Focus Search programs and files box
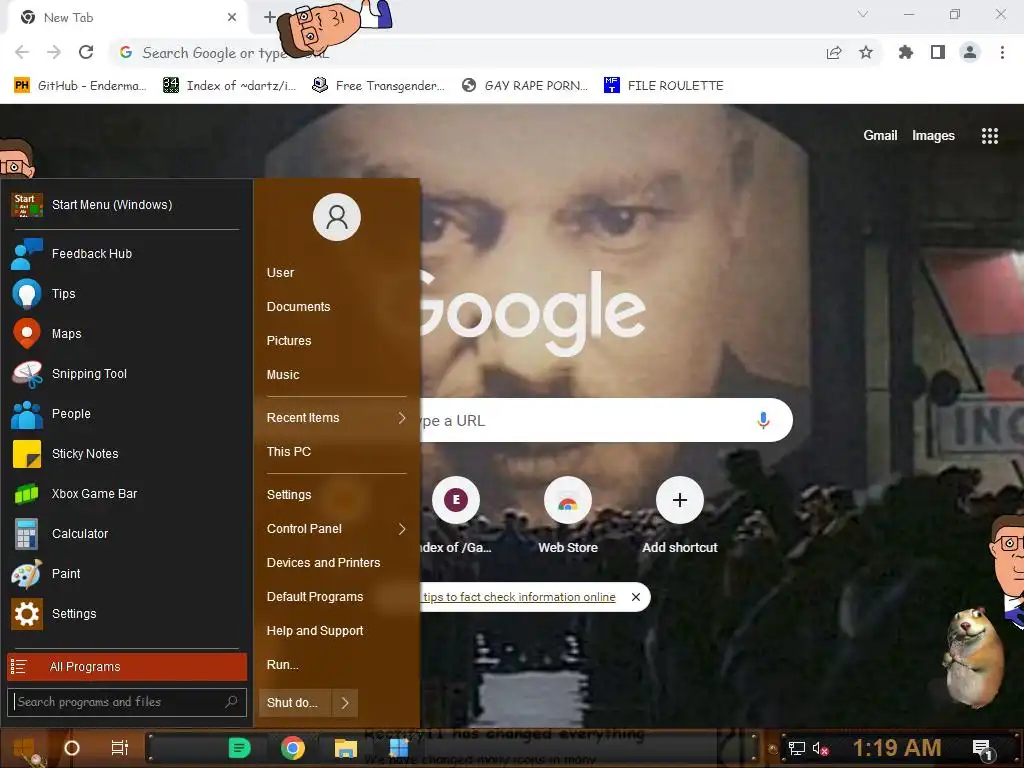This screenshot has height=768, width=1024. pyautogui.click(x=127, y=702)
